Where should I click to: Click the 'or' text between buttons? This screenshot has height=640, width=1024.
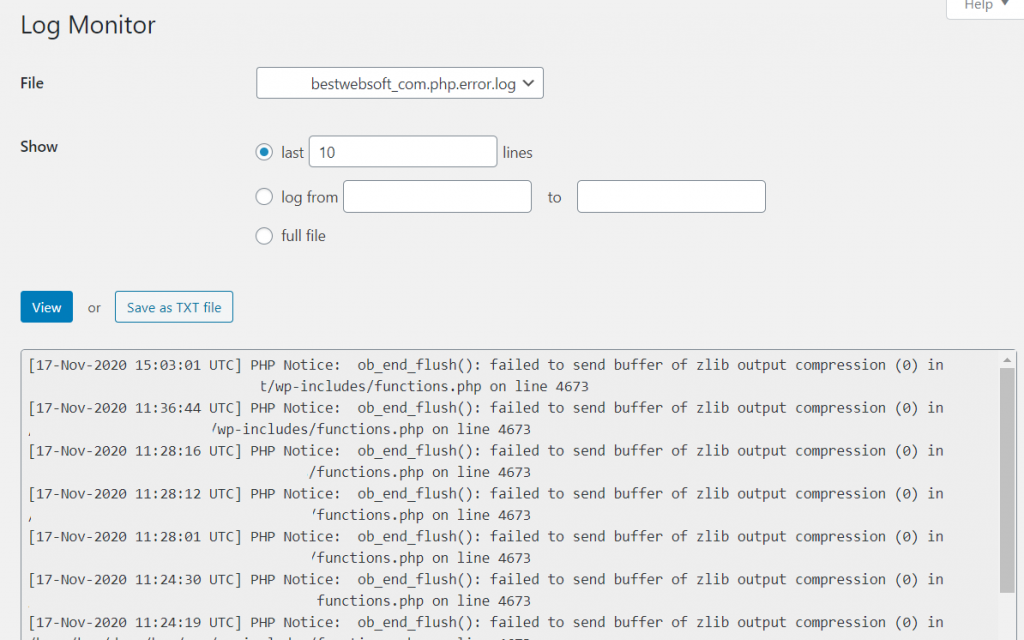(x=93, y=307)
